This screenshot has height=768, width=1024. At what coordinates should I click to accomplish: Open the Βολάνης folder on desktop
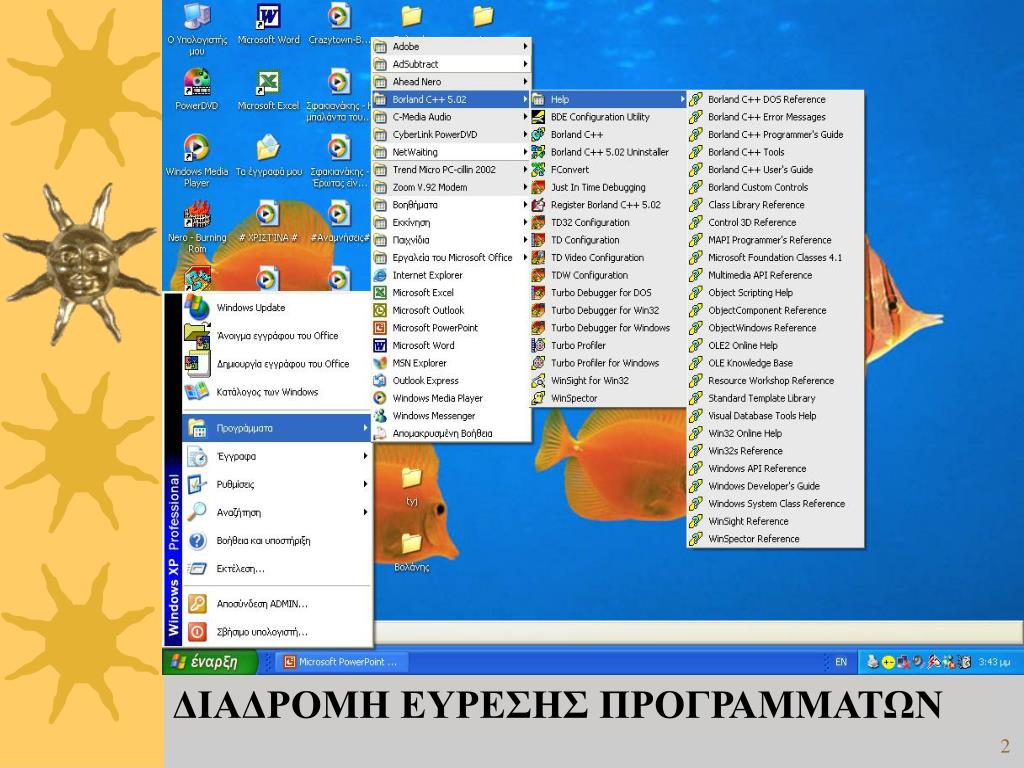point(411,552)
